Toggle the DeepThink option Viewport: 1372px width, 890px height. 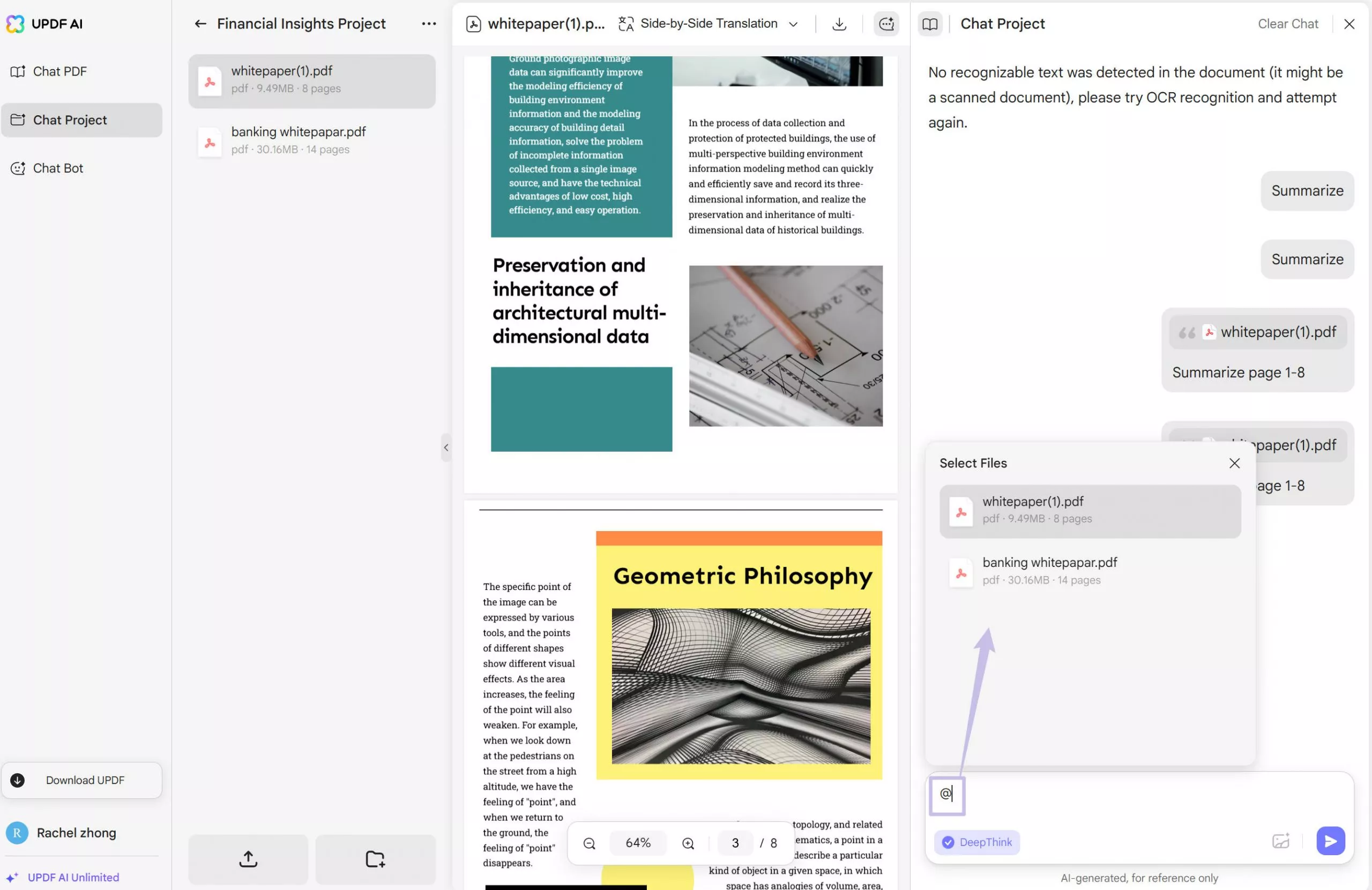pos(976,842)
